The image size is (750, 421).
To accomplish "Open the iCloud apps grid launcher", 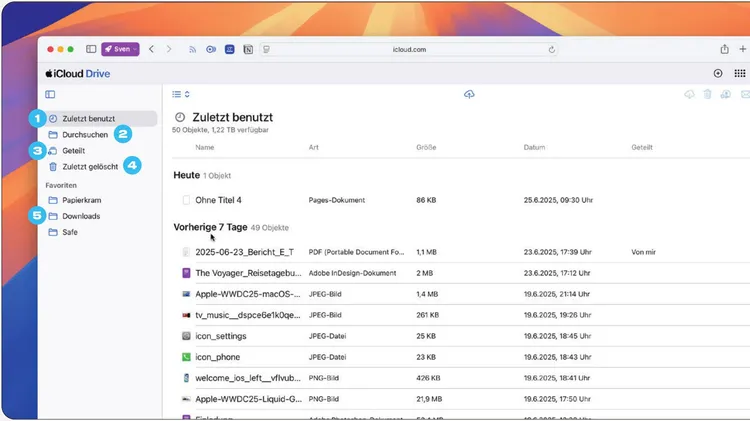I will [x=739, y=73].
